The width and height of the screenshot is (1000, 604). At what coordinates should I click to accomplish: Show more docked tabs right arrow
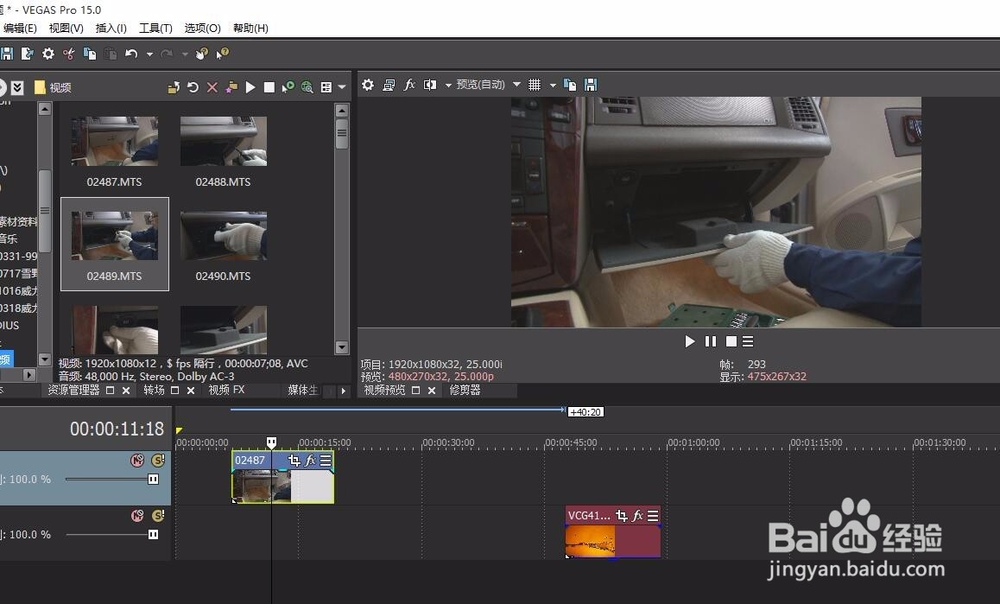(x=343, y=391)
